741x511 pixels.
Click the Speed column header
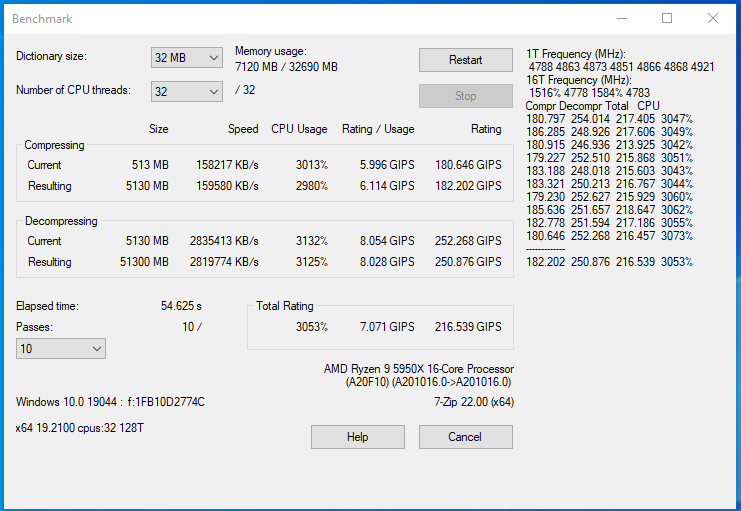[243, 129]
